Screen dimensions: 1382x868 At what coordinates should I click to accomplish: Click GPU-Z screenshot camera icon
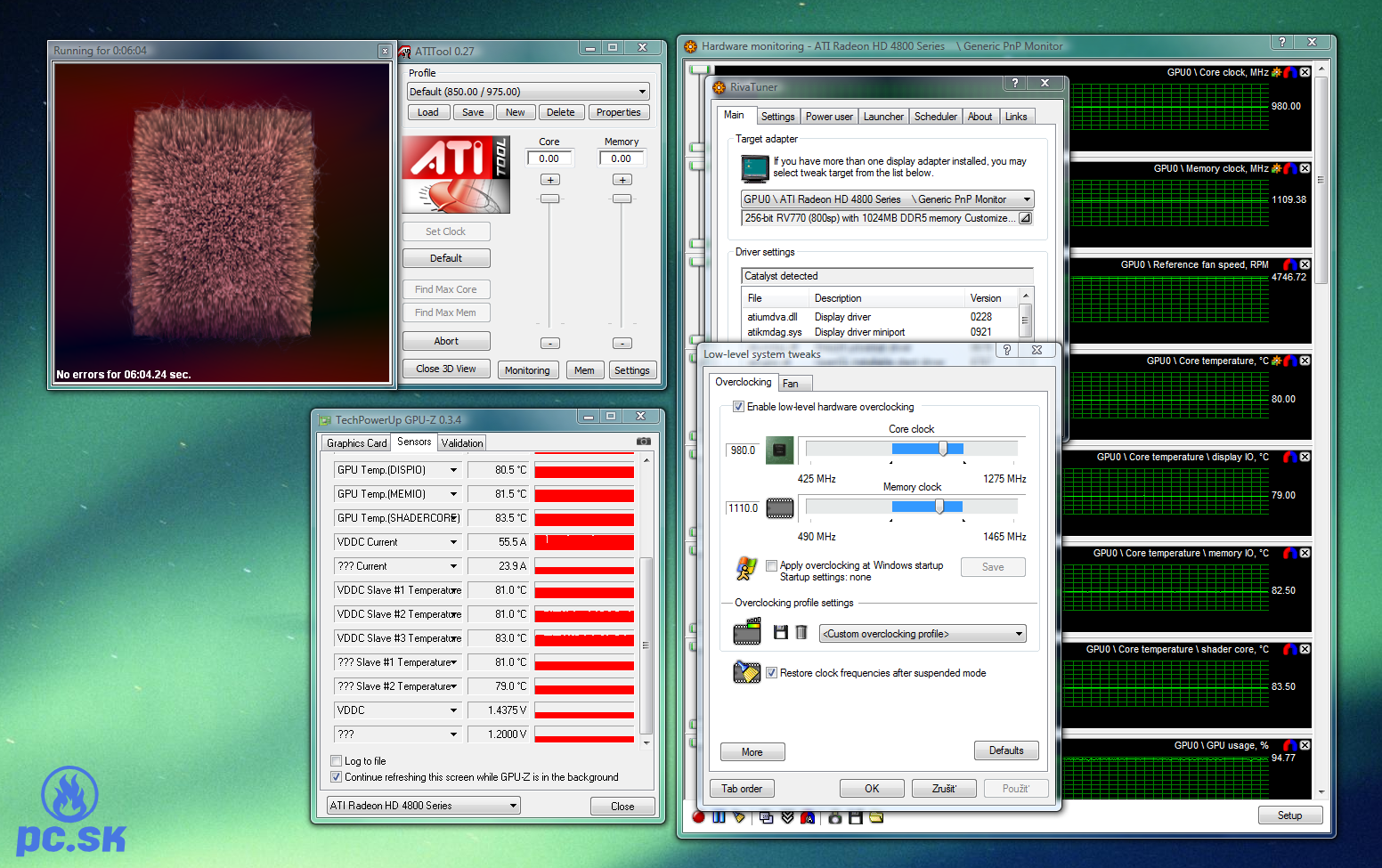644,442
